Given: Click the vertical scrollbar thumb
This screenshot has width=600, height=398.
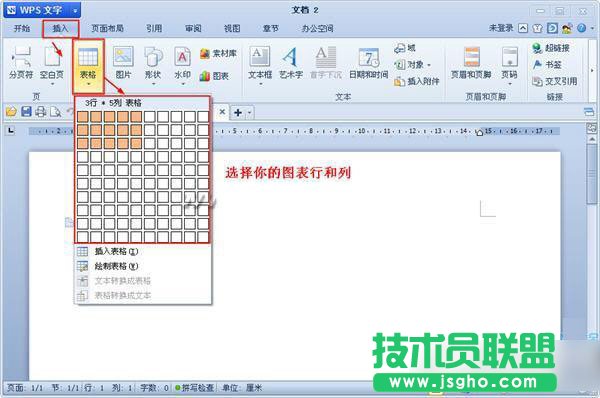Looking at the screenshot, I should coord(592,174).
